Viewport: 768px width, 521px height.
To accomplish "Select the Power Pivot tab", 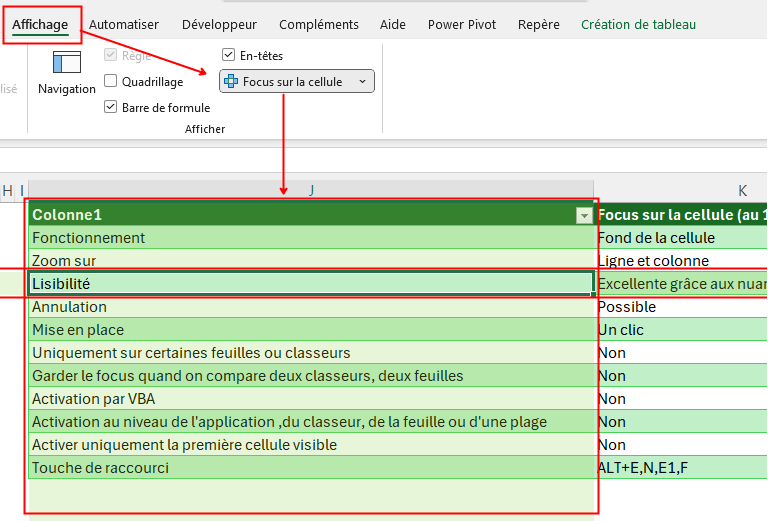I will click(x=462, y=24).
